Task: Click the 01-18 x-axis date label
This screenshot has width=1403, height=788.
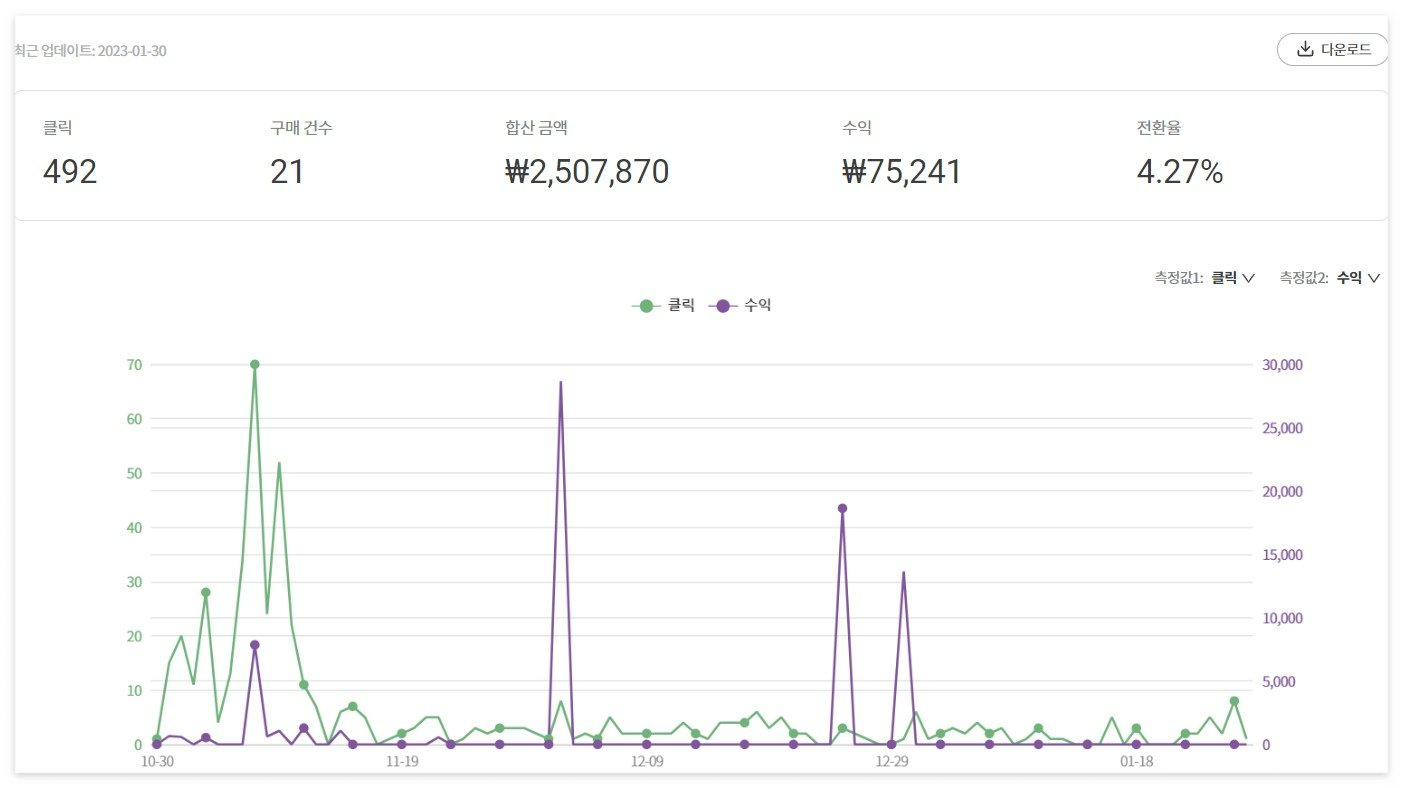Action: point(1136,762)
